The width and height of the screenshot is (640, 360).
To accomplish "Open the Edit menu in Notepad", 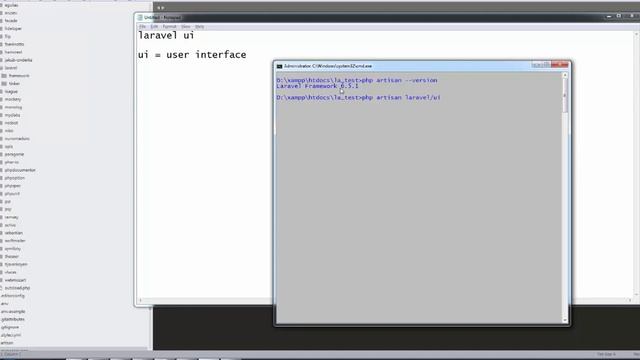I will 154,27.
